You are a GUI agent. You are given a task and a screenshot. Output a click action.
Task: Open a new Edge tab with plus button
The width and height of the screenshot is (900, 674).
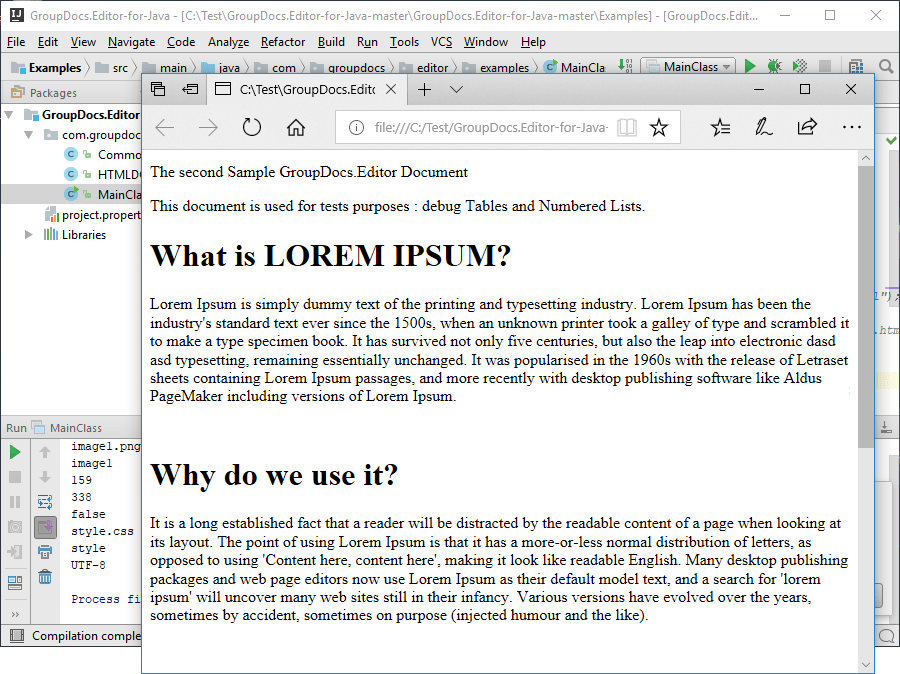(424, 90)
